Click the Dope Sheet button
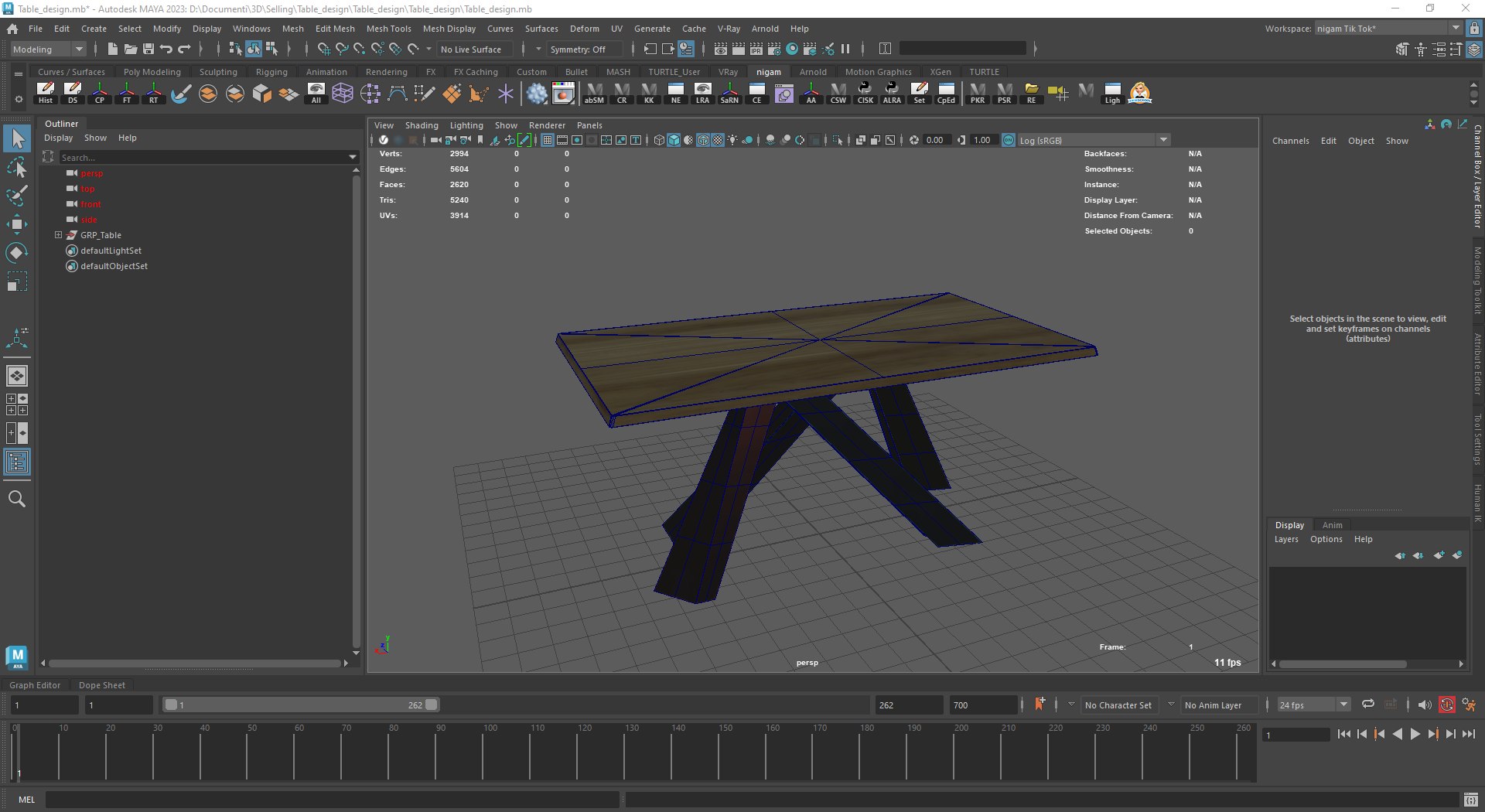Screen dimensions: 1485x812 tap(101, 685)
